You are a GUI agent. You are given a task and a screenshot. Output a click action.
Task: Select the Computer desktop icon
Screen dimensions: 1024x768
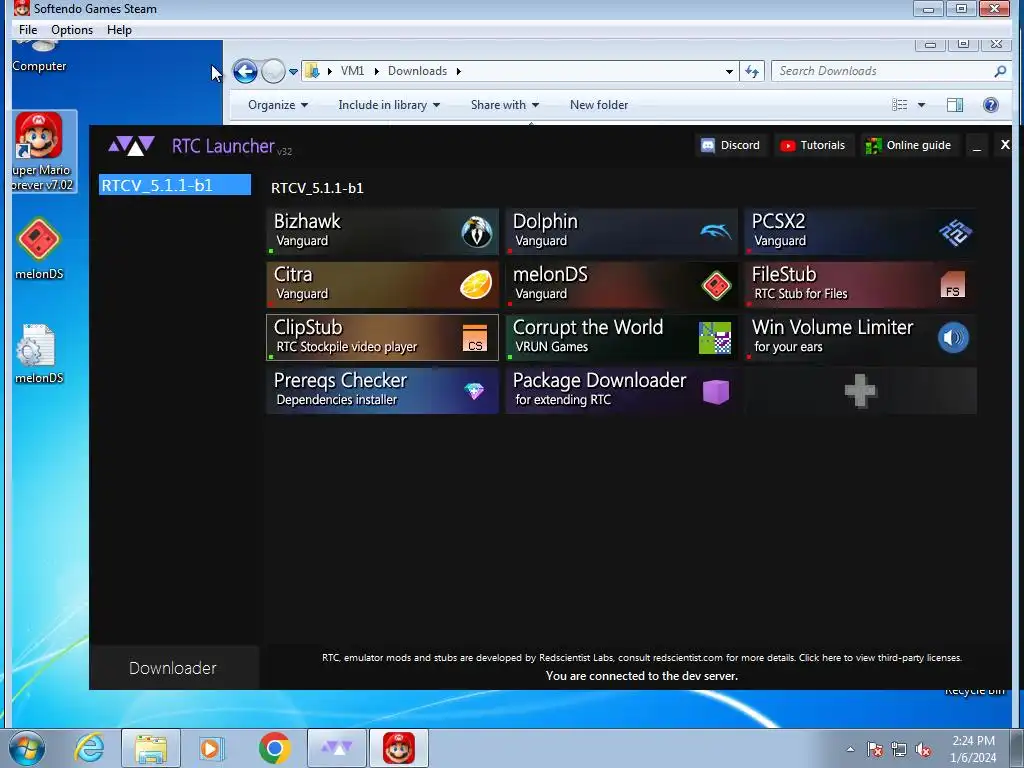pos(39,57)
